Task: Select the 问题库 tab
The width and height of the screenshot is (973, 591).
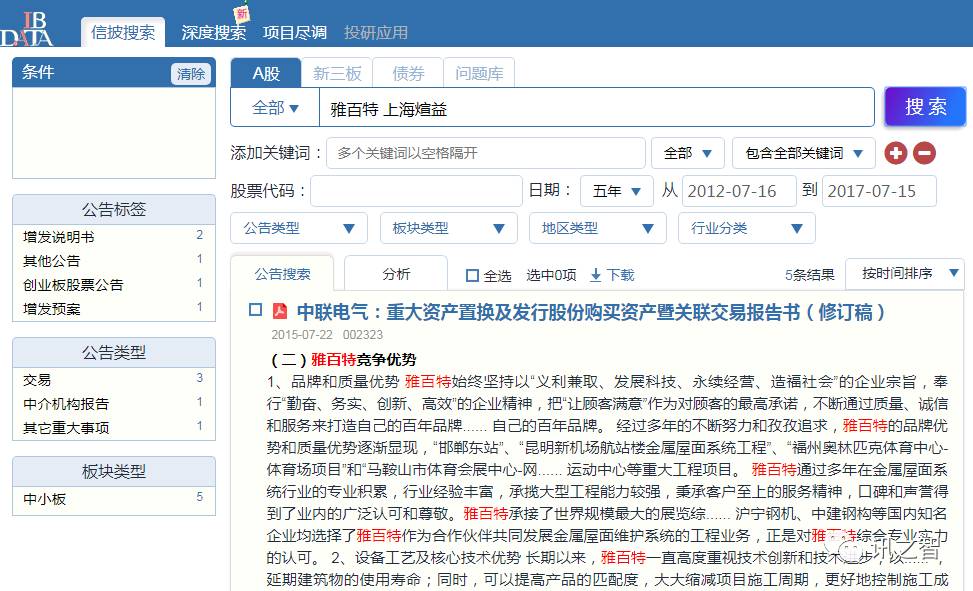Action: tap(478, 74)
